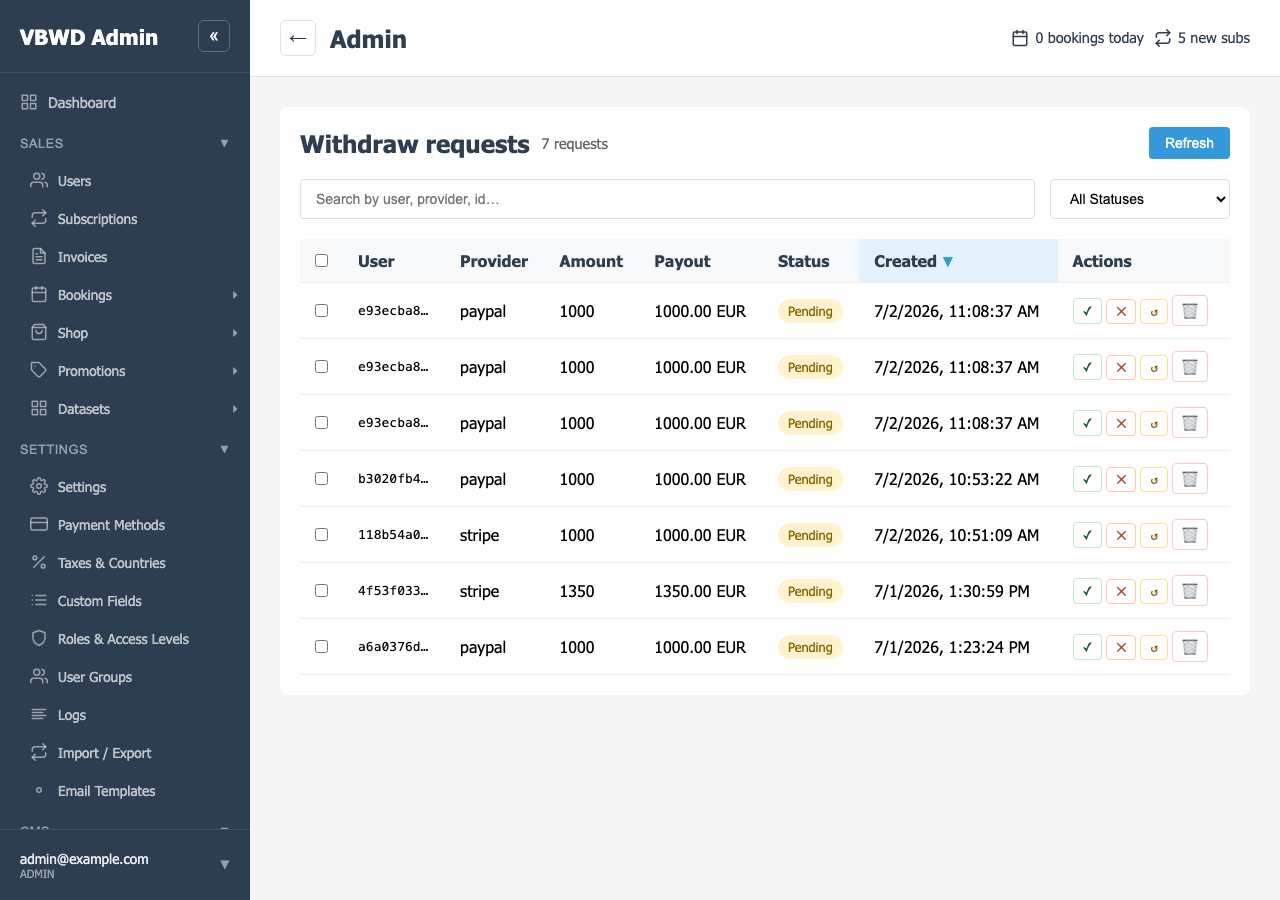Click the search by user, provider, id field
Viewport: 1280px width, 900px height.
click(x=667, y=199)
